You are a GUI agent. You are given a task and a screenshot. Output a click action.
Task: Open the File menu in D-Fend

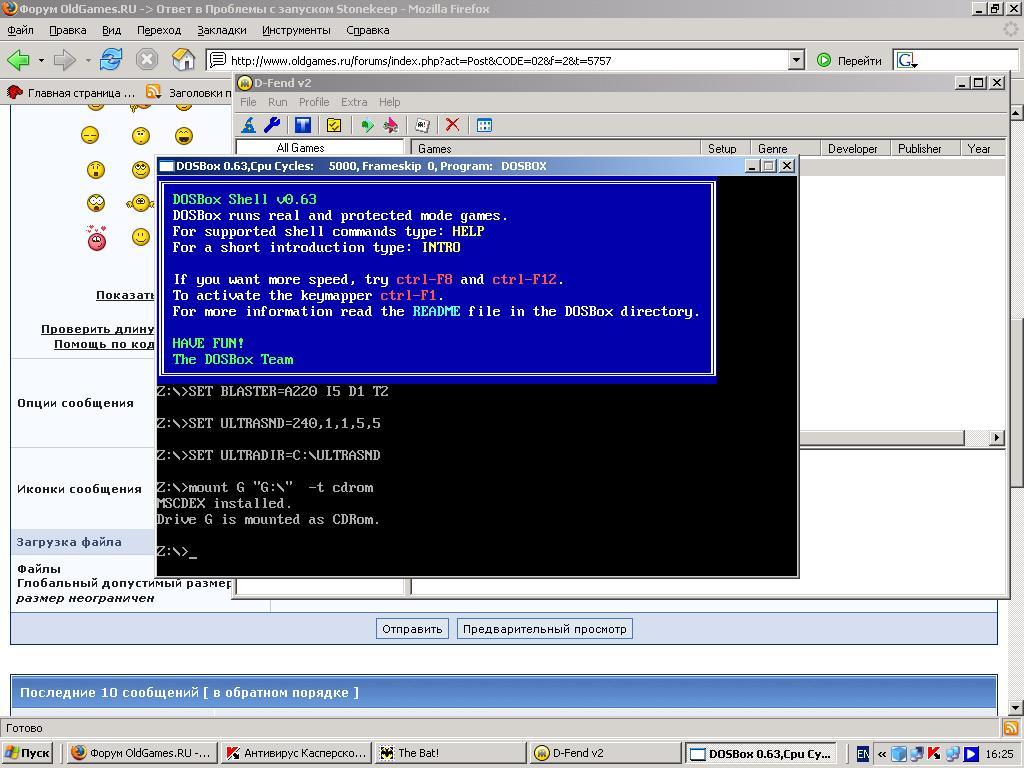pos(248,102)
